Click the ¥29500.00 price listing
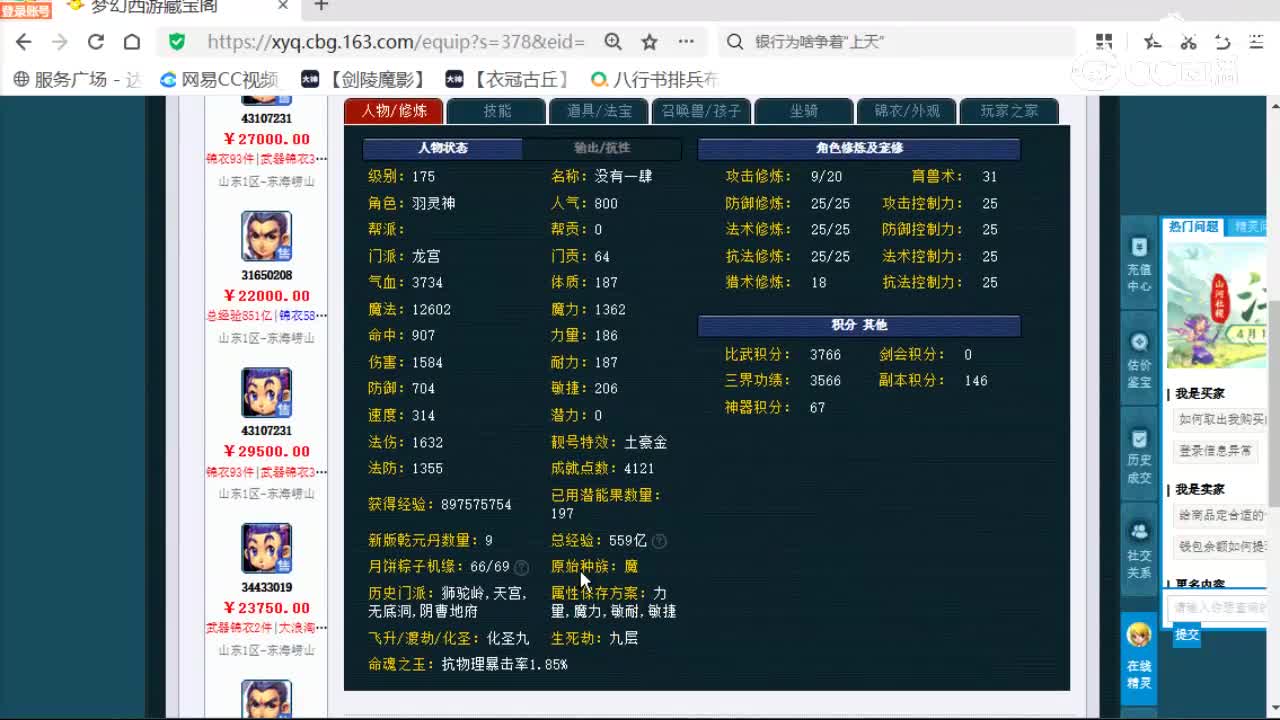The image size is (1280, 720). point(266,451)
